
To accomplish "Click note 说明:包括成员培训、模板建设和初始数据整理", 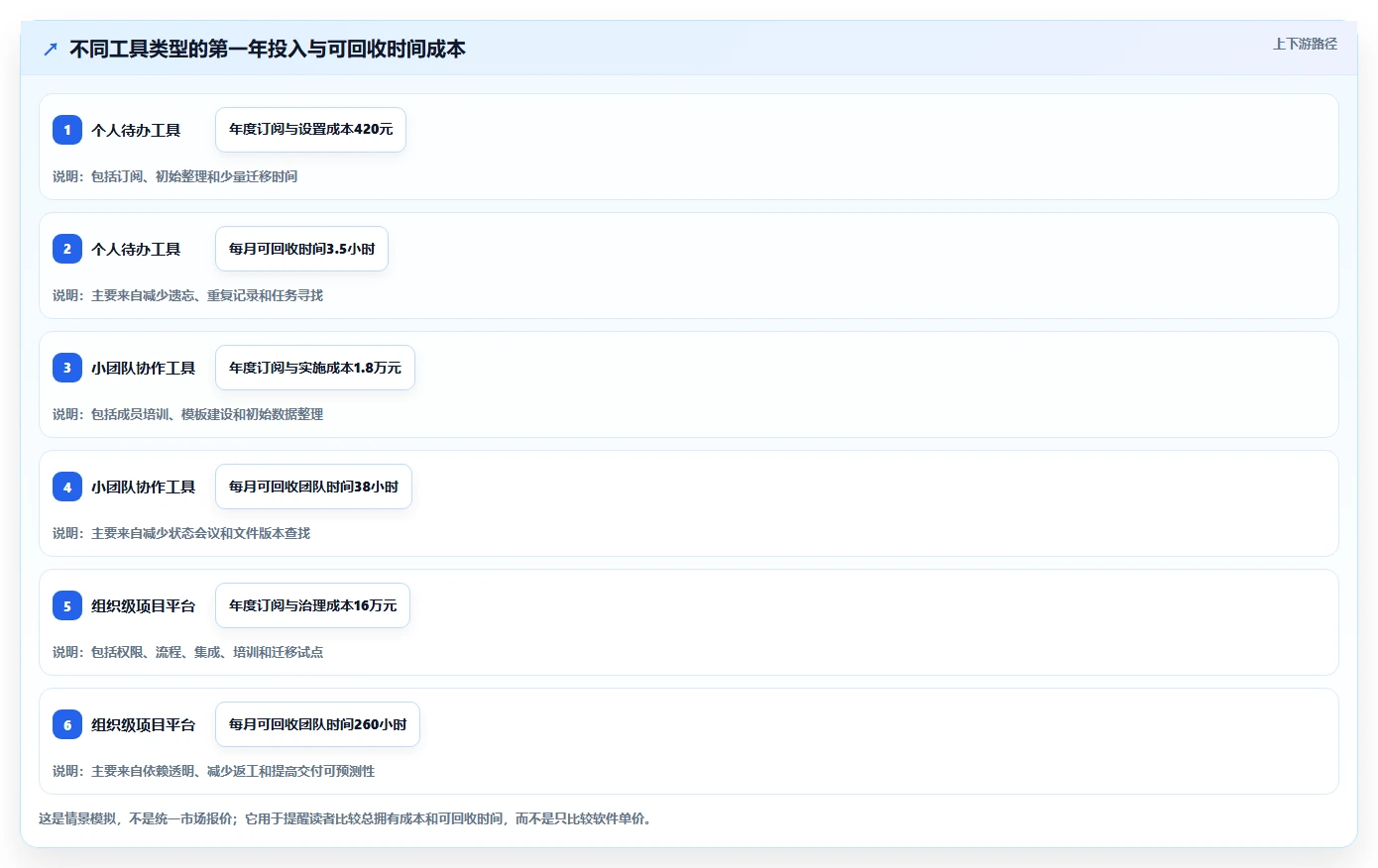I will click(x=187, y=414).
